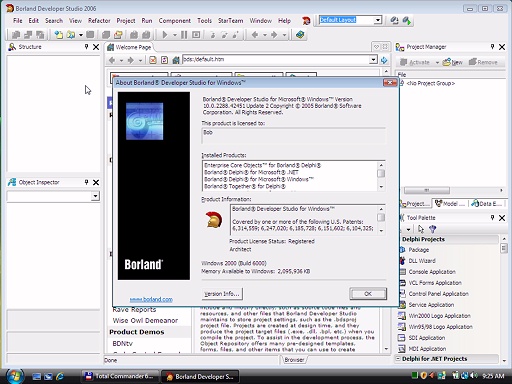
Task: Switch to Total Commander in the taskbar
Action: pyautogui.click(x=120, y=376)
